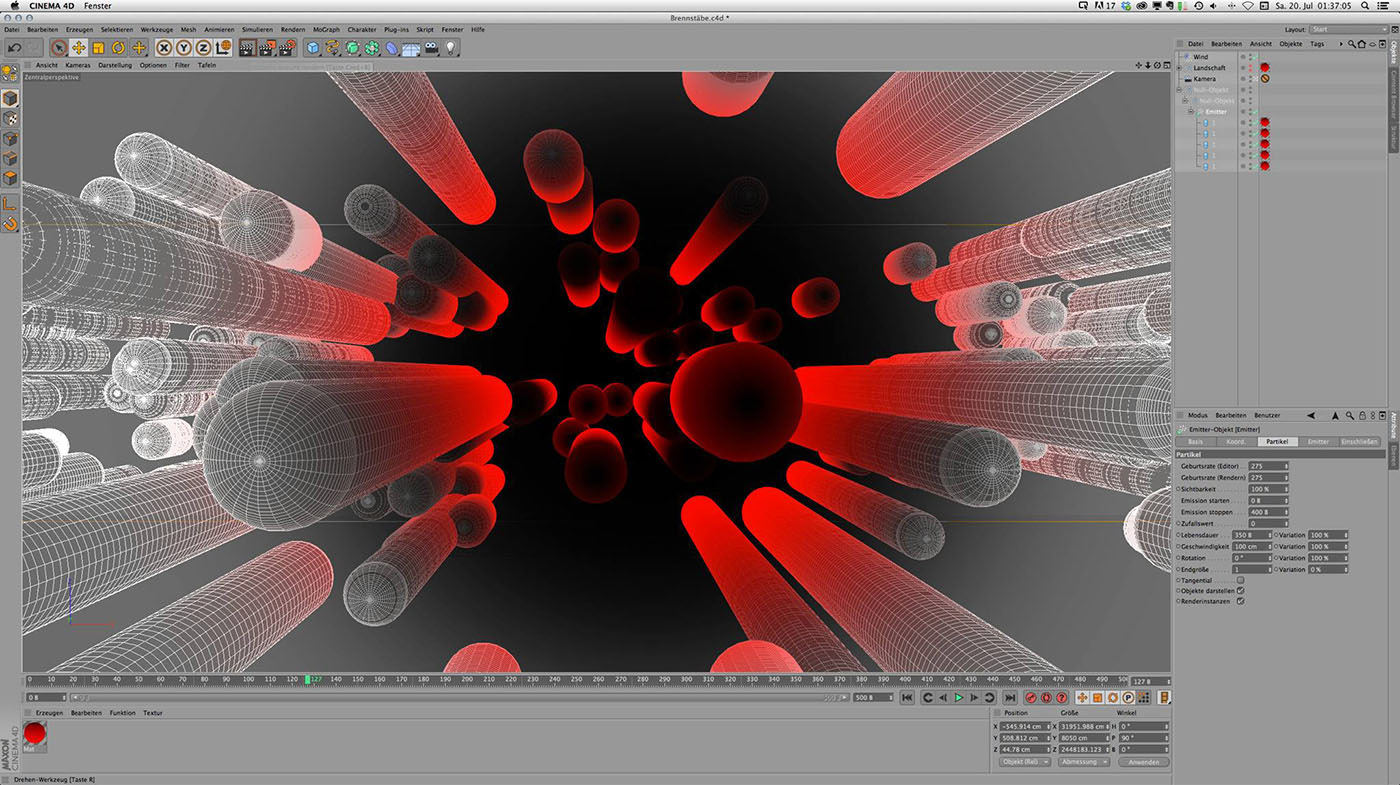1400x785 pixels.
Task: Click the red record keyframe button
Action: pos(1030,697)
